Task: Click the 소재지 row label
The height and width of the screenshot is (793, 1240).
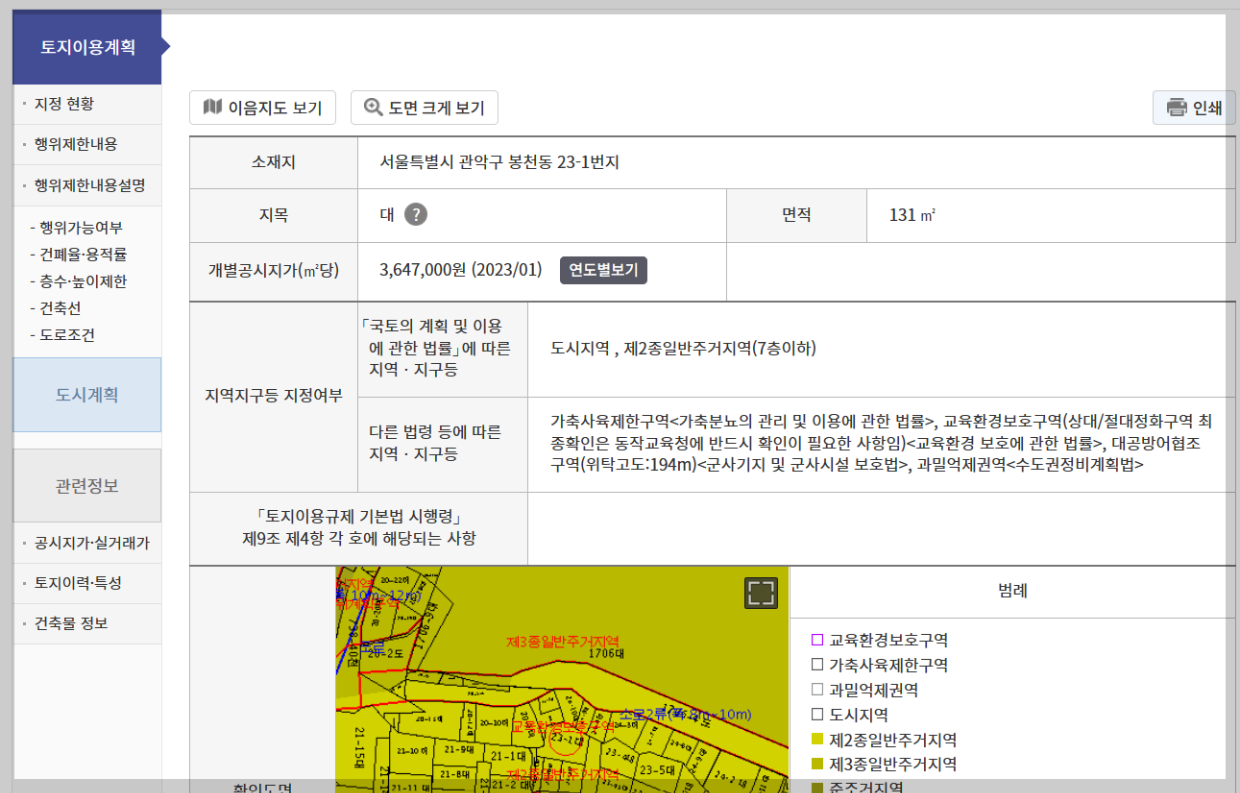Action: point(273,162)
